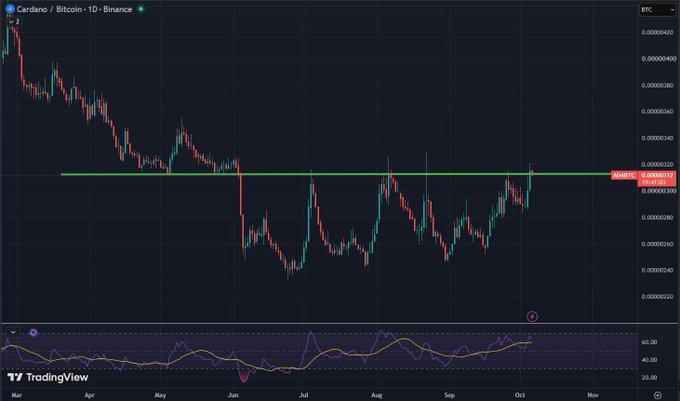Click the Cardano / Bitcoin chart title
Screen dimensions: 680x401
coord(74,9)
